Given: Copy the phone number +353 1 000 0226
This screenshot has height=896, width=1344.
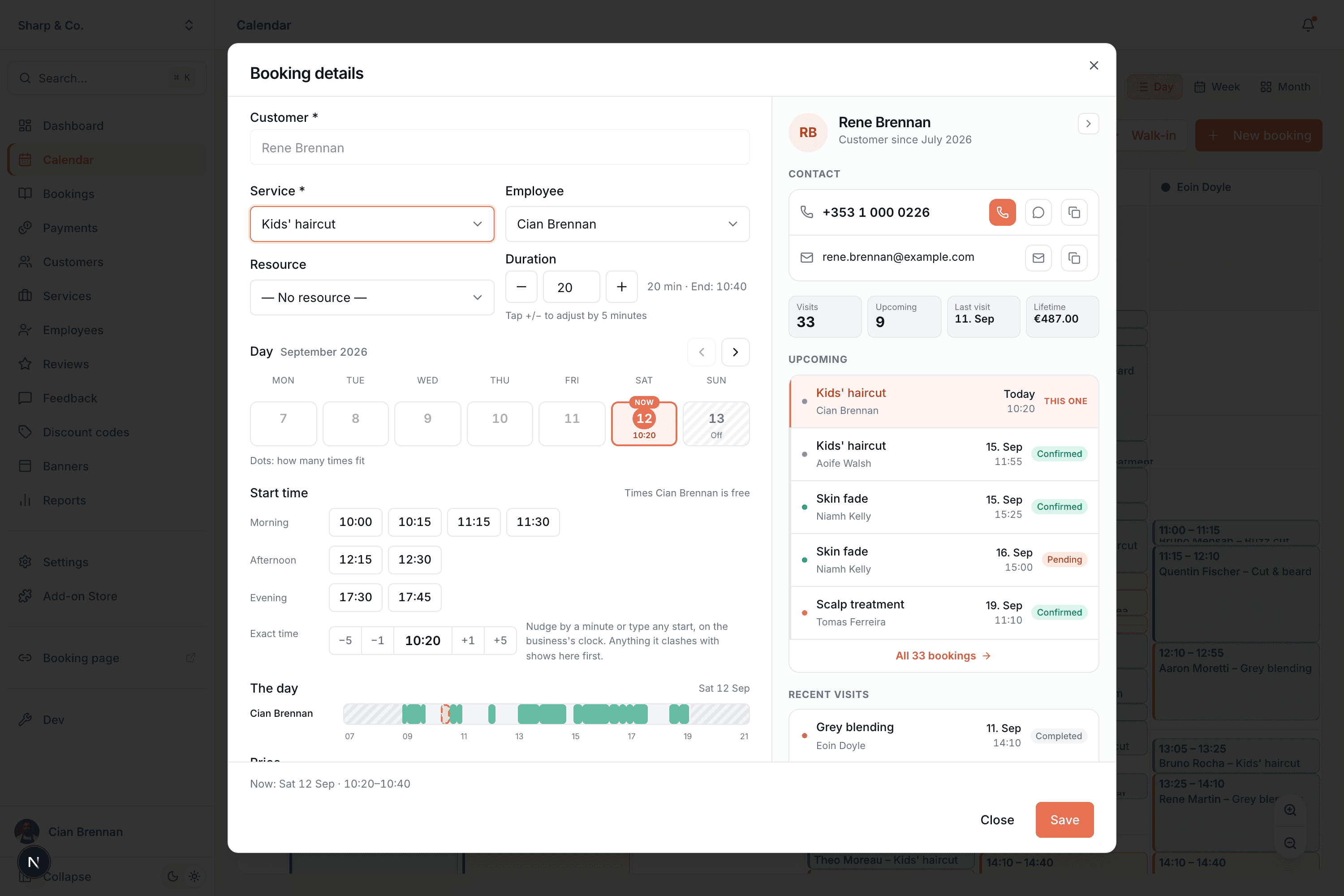Looking at the screenshot, I should [1074, 212].
